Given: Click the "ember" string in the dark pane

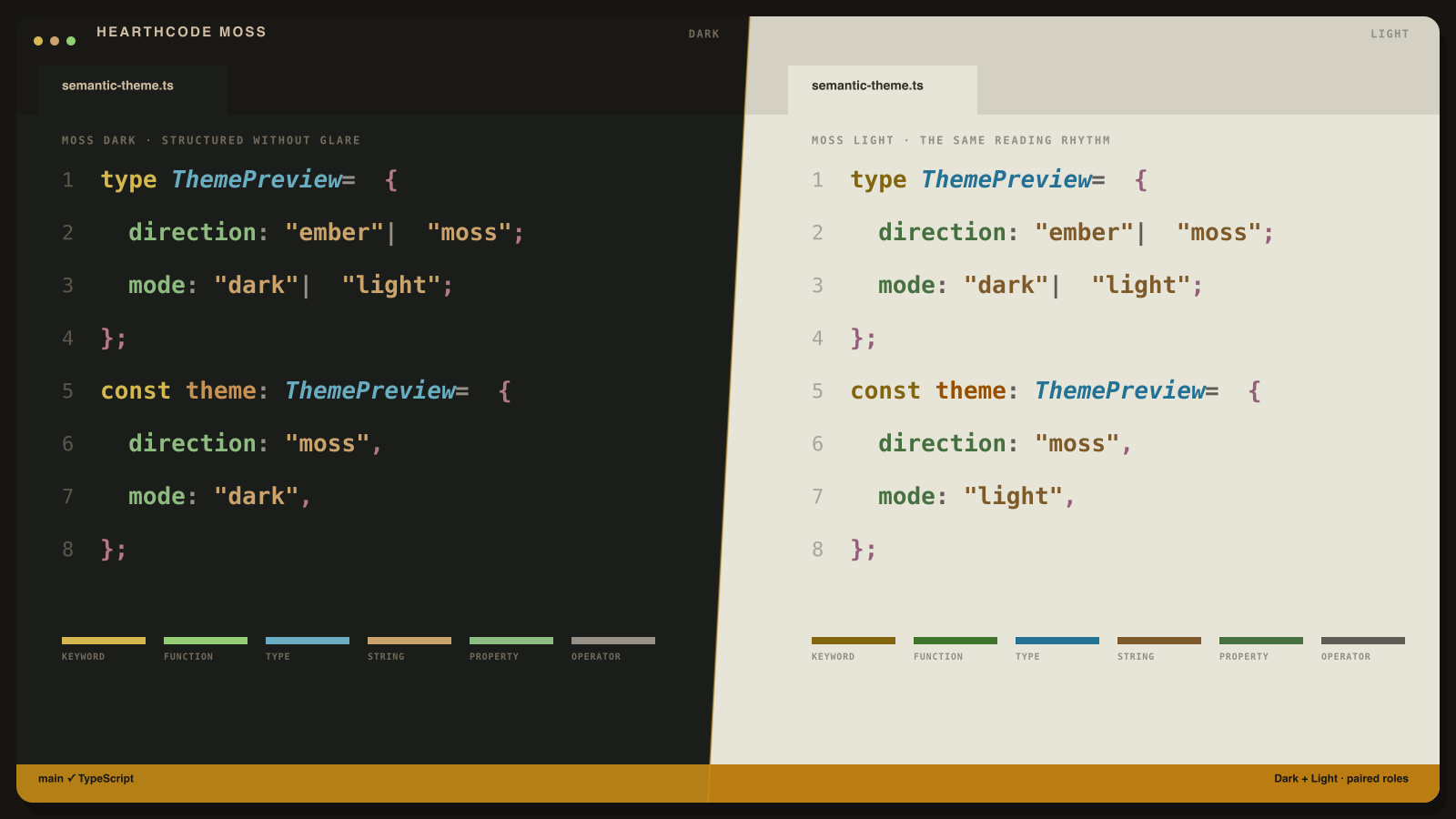Looking at the screenshot, I should 334,233.
